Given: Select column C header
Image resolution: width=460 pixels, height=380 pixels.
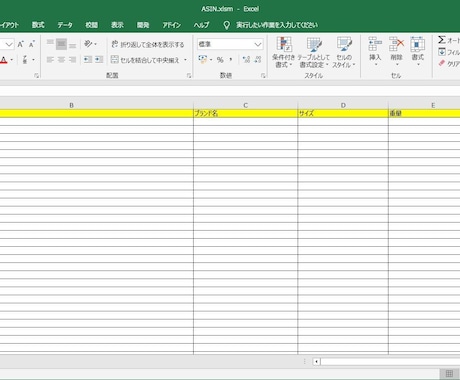Looking at the screenshot, I should click(x=246, y=105).
